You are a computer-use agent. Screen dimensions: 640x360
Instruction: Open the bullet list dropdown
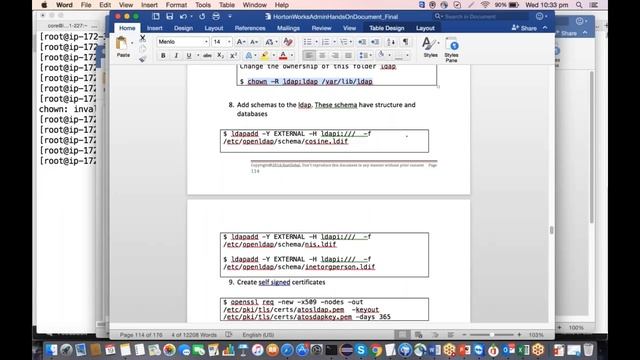click(x=316, y=42)
